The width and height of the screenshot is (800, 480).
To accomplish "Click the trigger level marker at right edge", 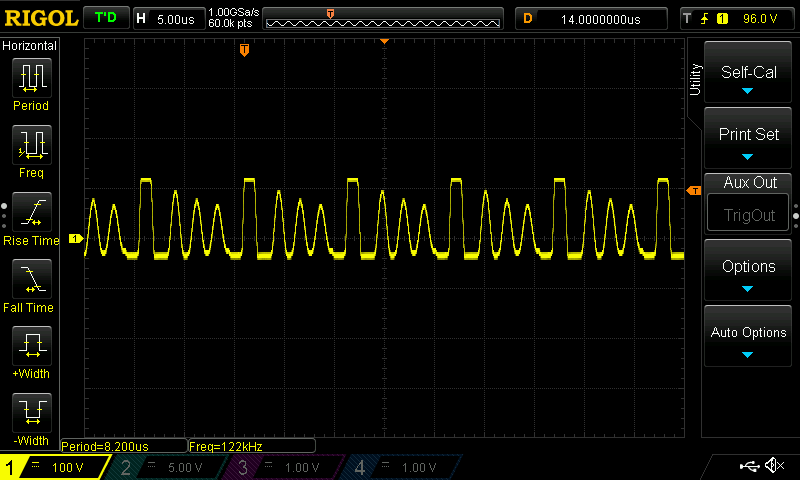I will (694, 191).
